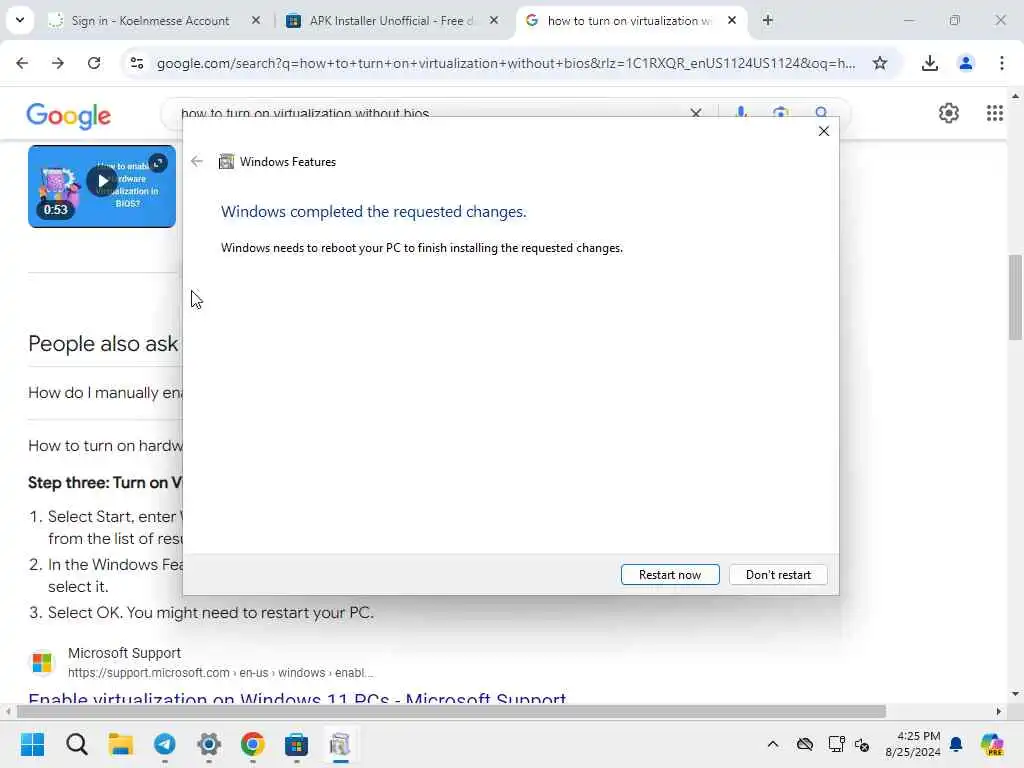
Task: Close the virtualization search tab
Action: pyautogui.click(x=732, y=21)
